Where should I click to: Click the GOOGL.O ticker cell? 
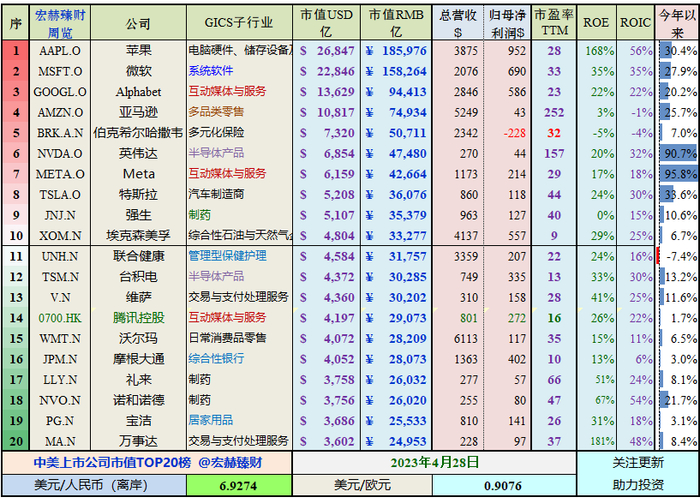point(60,92)
